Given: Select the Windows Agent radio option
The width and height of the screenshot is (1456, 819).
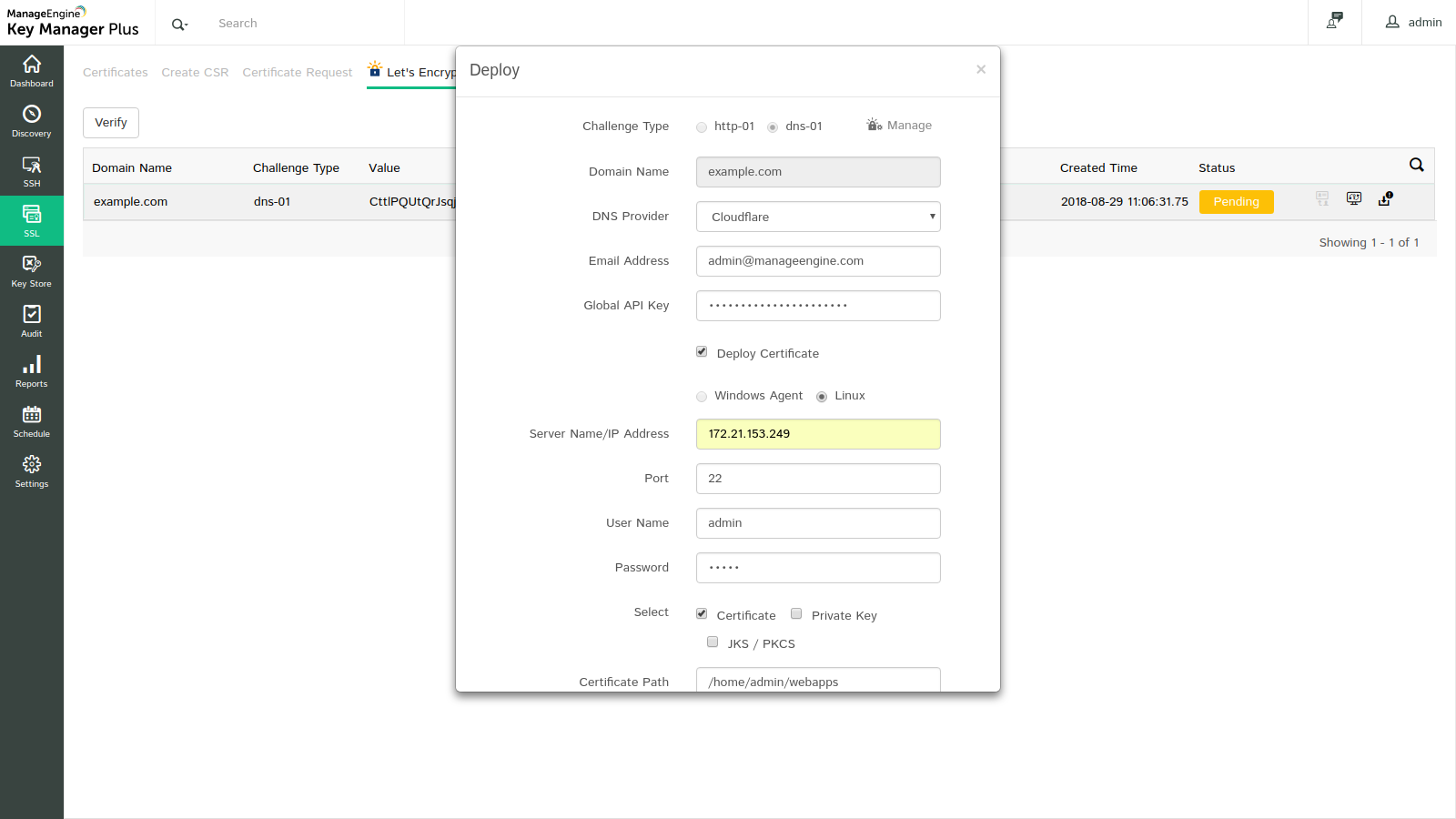Looking at the screenshot, I should tap(702, 397).
